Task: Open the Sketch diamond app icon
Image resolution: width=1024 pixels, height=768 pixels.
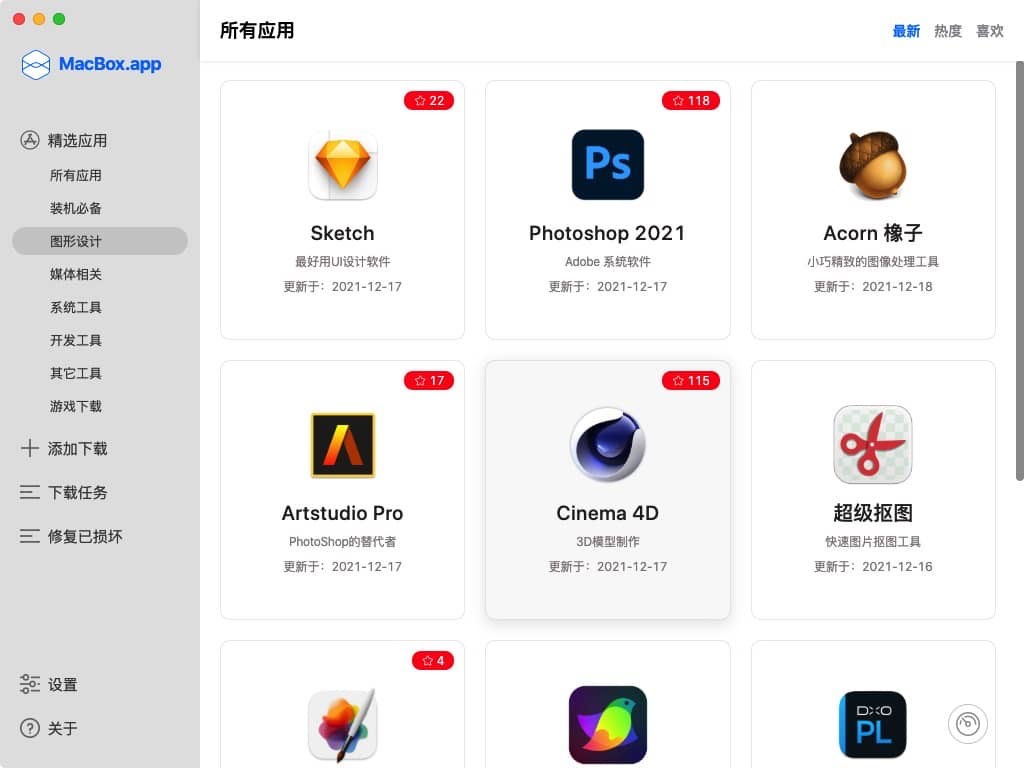Action: [343, 165]
